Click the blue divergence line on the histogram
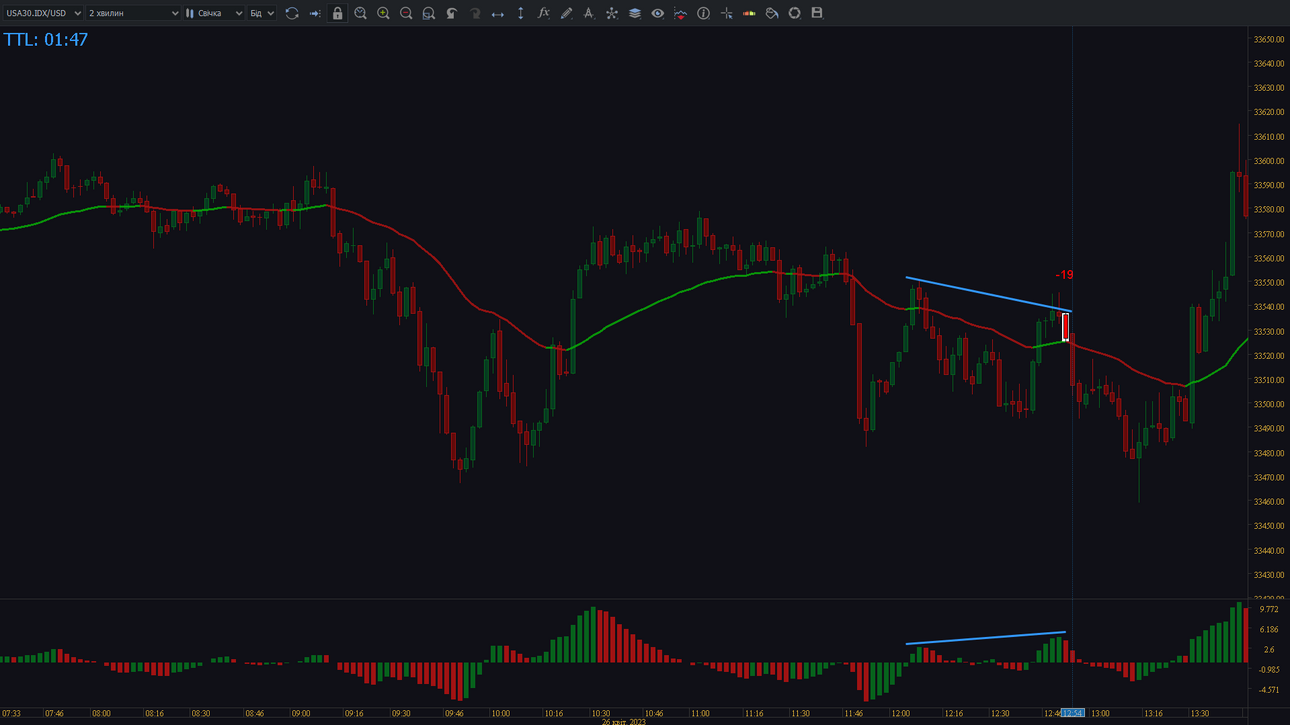 (x=986, y=638)
